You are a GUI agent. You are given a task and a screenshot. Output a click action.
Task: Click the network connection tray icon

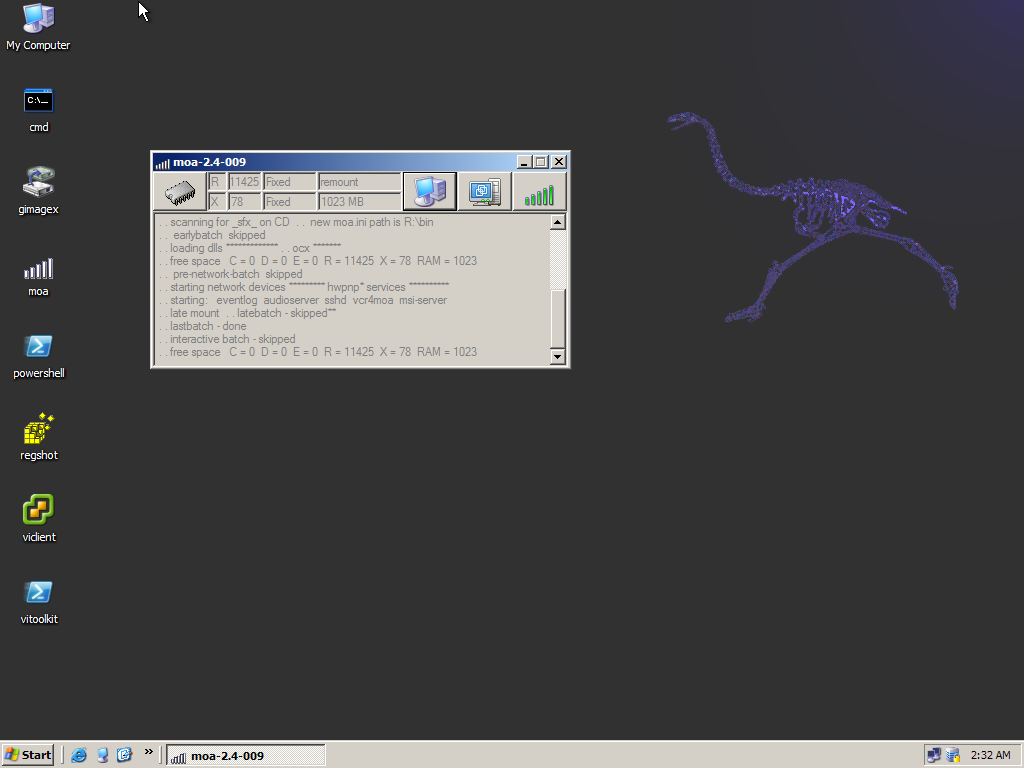point(933,755)
